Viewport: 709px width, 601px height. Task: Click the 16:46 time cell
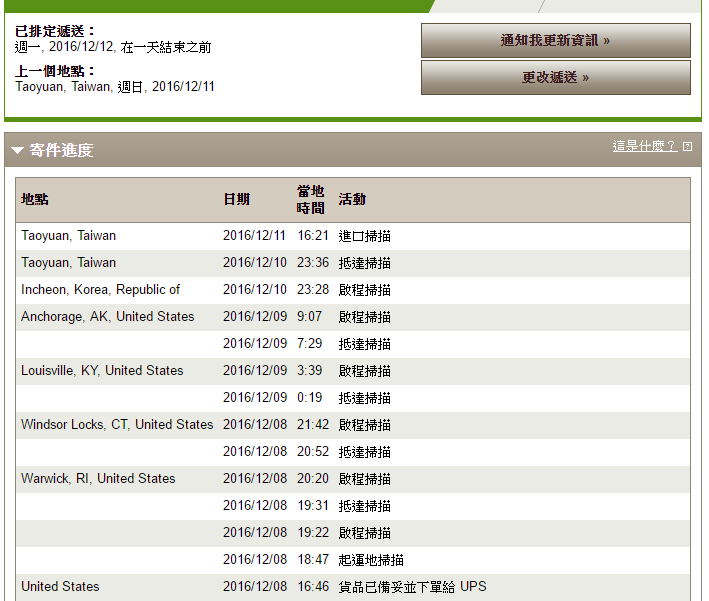pyautogui.click(x=313, y=587)
